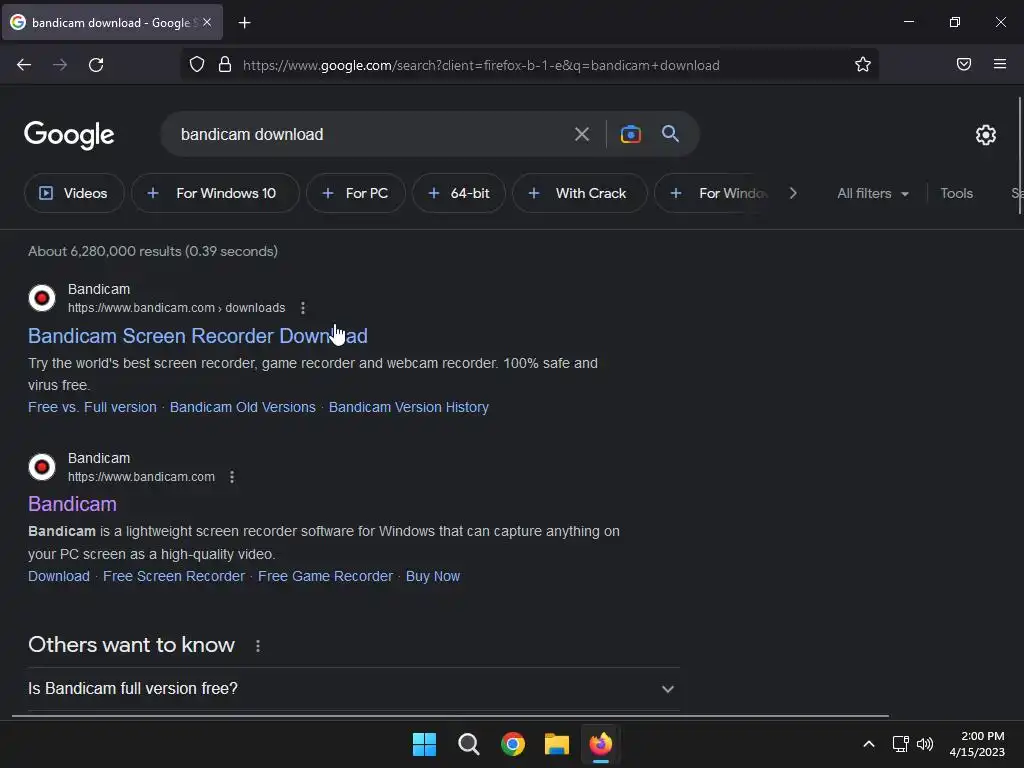This screenshot has height=768, width=1024.
Task: Show hidden system tray icons
Action: click(x=869, y=744)
